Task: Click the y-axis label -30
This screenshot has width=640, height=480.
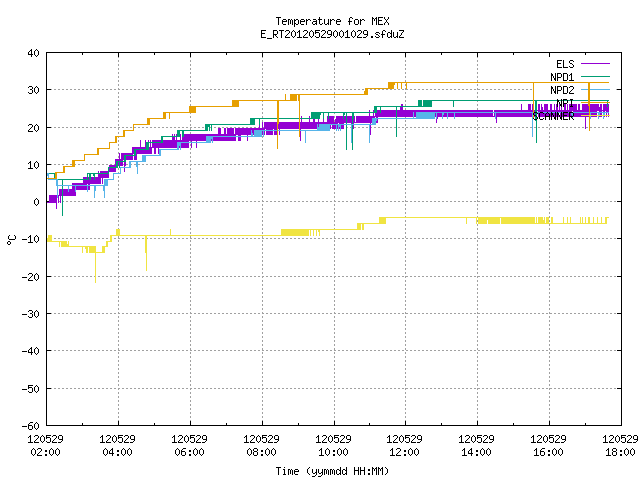Action: 31,314
